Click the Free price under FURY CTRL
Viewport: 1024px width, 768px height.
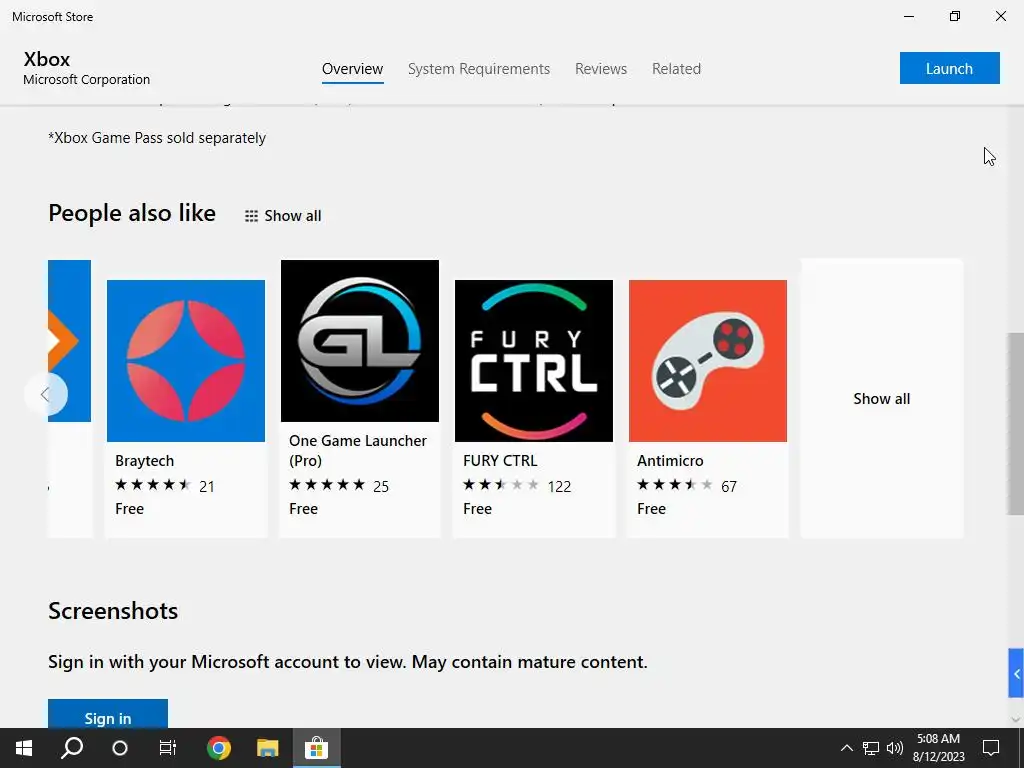[477, 509]
